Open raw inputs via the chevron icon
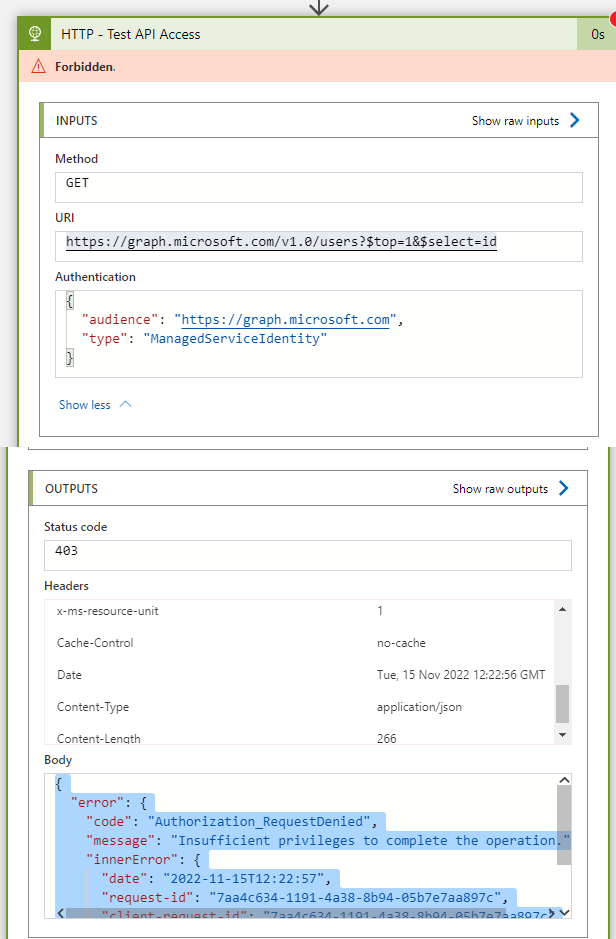This screenshot has width=616, height=939. [x=573, y=119]
